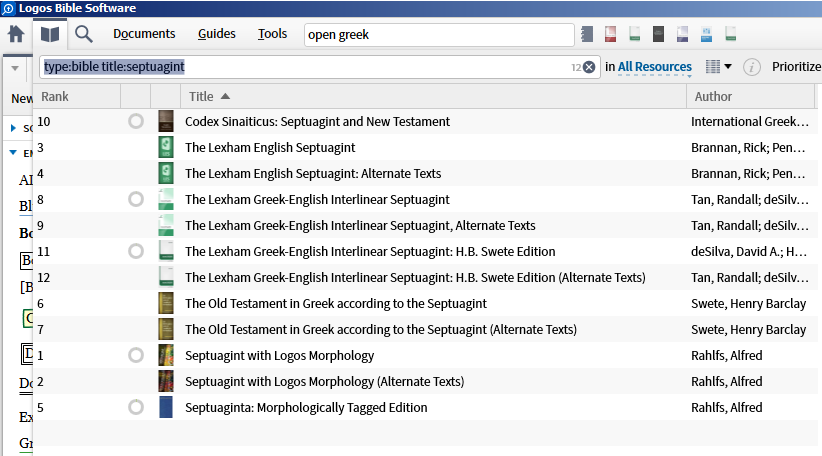
Task: Clear the library filter text
Action: click(x=589, y=67)
